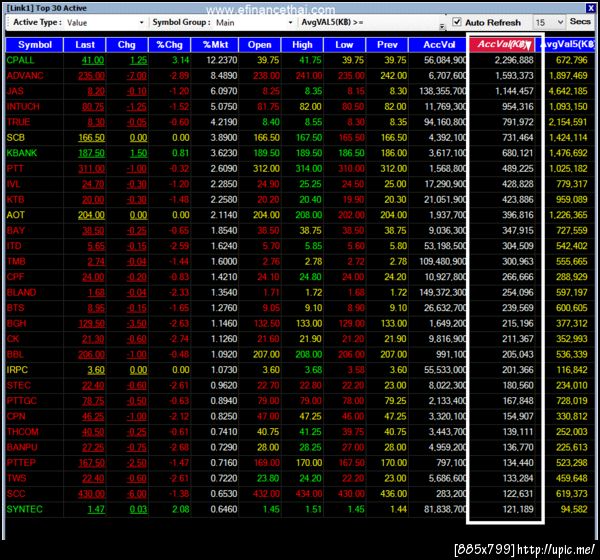The width and height of the screenshot is (600, 560).
Task: Sort by the Prev column header
Action: (387, 45)
